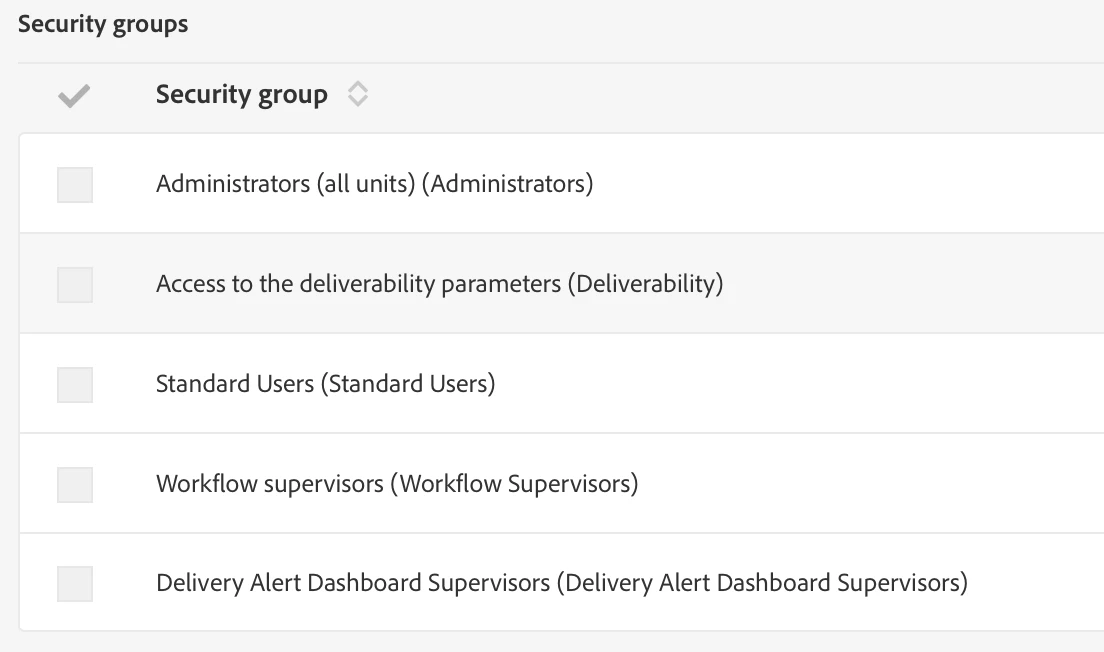Screen dimensions: 1104x652
Task: Select the Workflow supervisors checkbox
Action: [75, 485]
